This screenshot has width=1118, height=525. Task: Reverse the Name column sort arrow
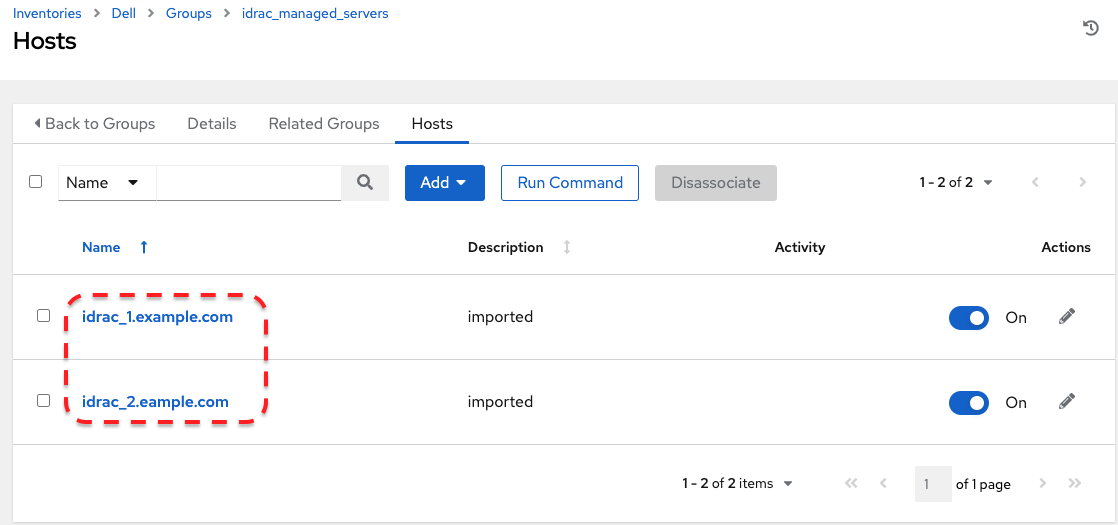point(144,247)
